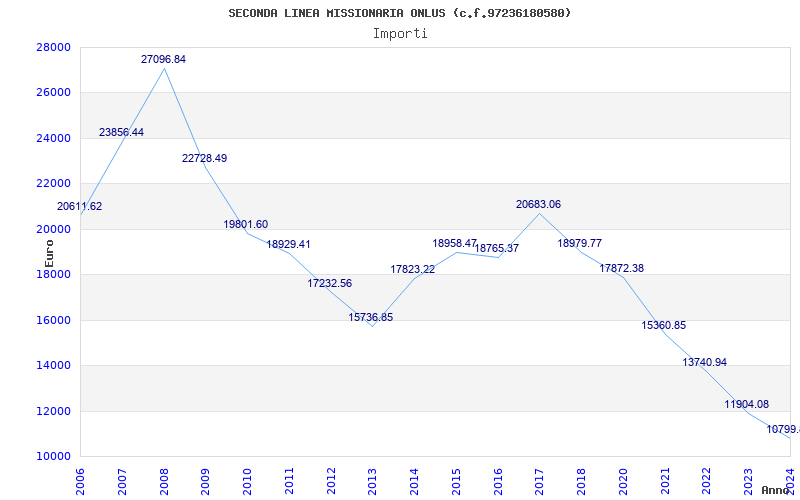Click the 28000 y-axis tick label
The width and height of the screenshot is (800, 500).
(53, 47)
